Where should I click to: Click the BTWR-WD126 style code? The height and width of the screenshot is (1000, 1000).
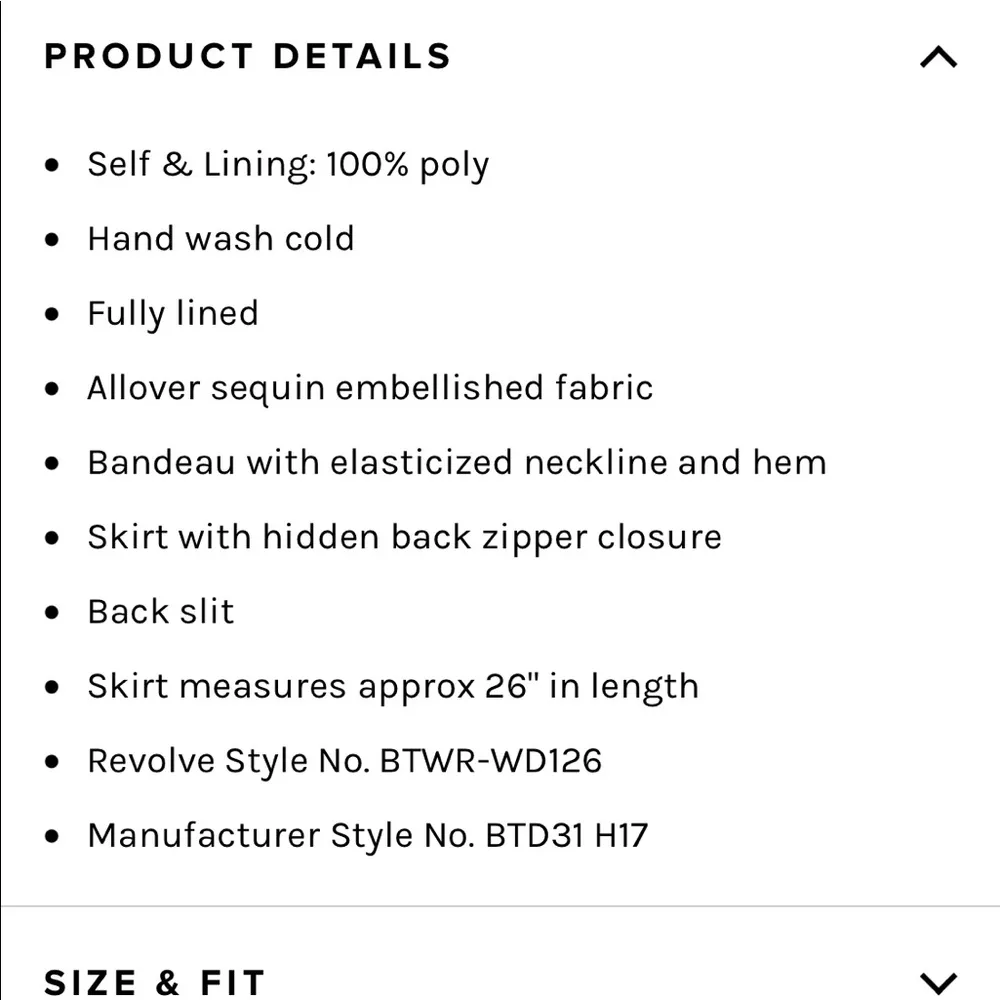pyautogui.click(x=491, y=761)
